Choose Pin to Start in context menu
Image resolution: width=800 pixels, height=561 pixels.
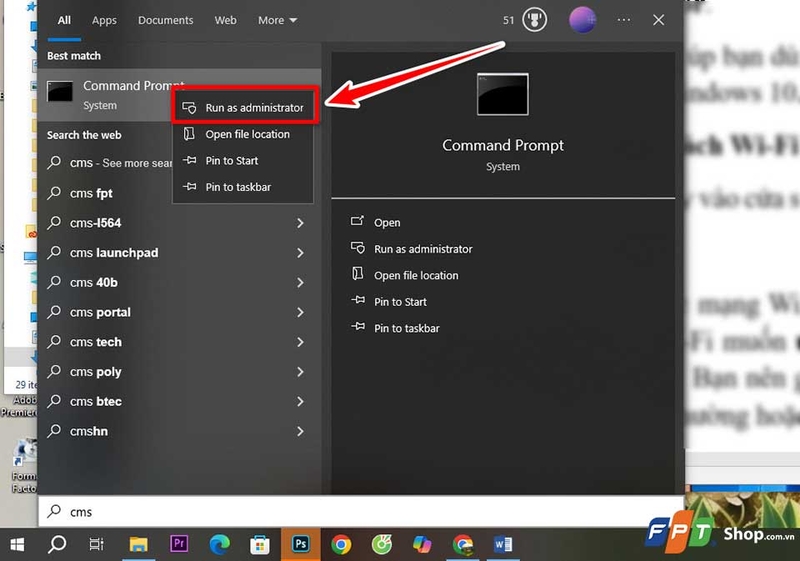pyautogui.click(x=243, y=161)
